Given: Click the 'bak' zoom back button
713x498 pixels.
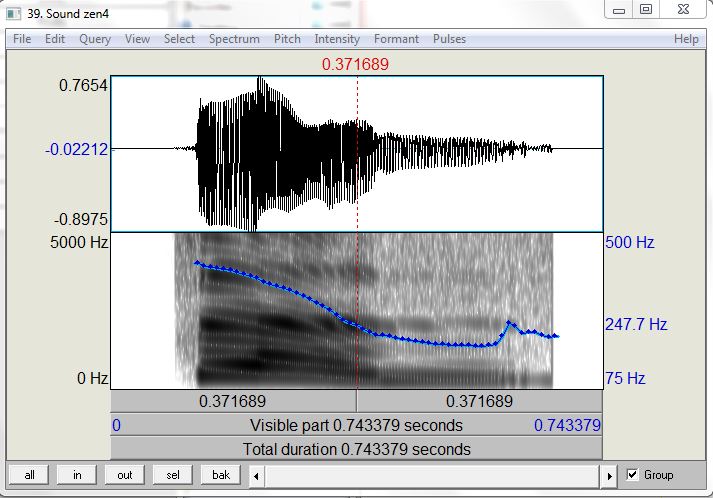Looking at the screenshot, I should (221, 475).
